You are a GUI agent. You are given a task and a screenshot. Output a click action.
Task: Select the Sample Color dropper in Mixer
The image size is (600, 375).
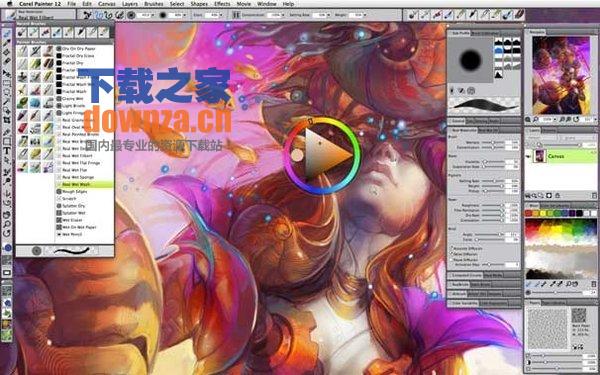[x=553, y=284]
